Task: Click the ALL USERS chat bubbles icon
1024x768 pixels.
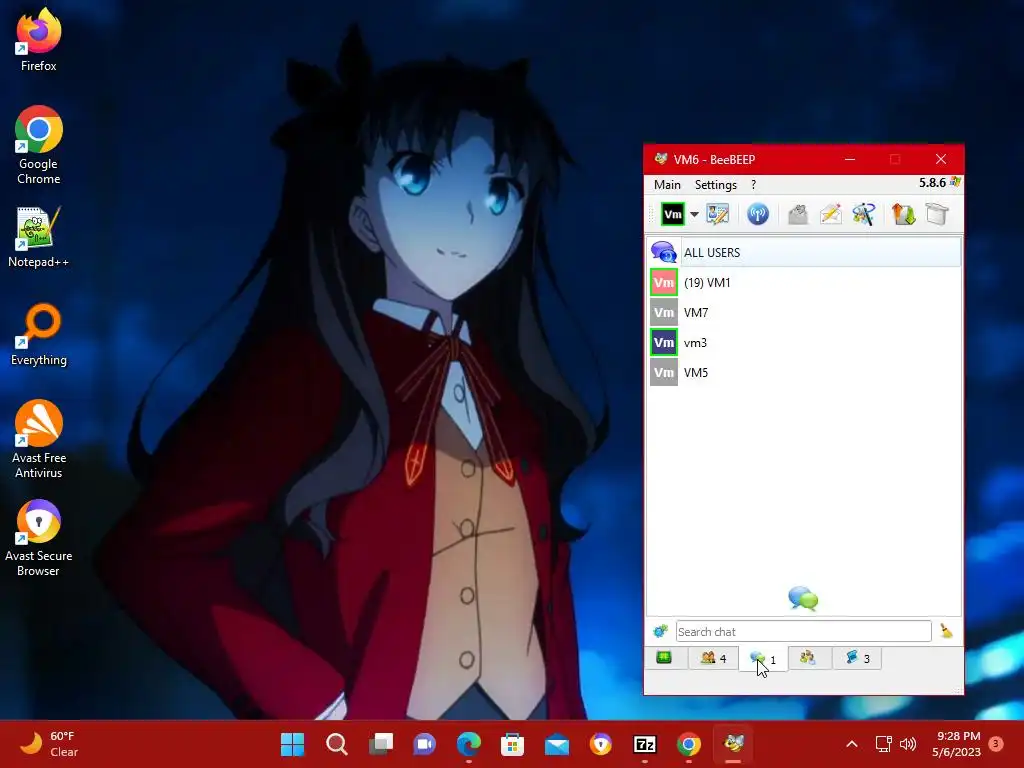Action: 664,253
